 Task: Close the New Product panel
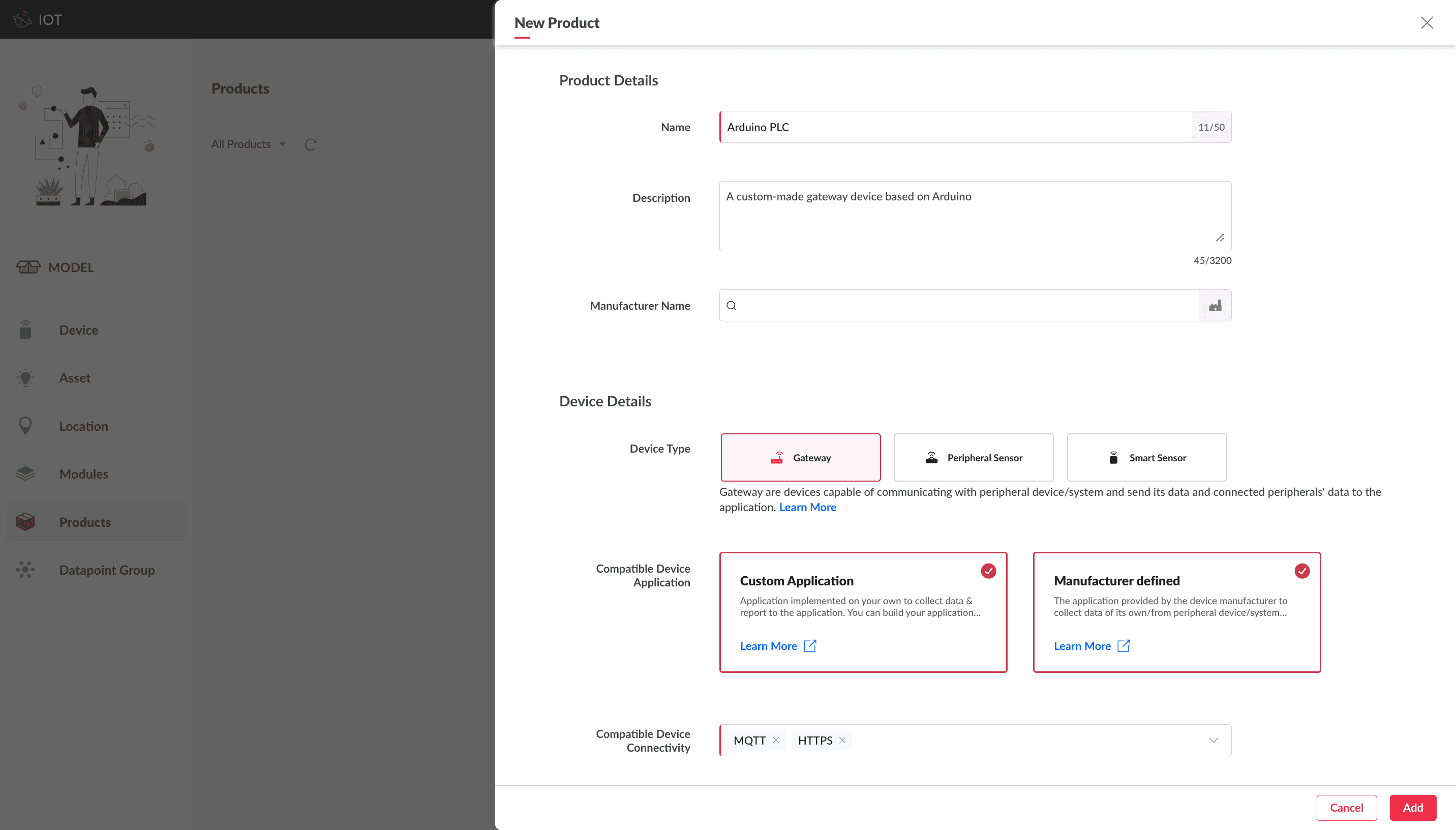click(x=1427, y=23)
